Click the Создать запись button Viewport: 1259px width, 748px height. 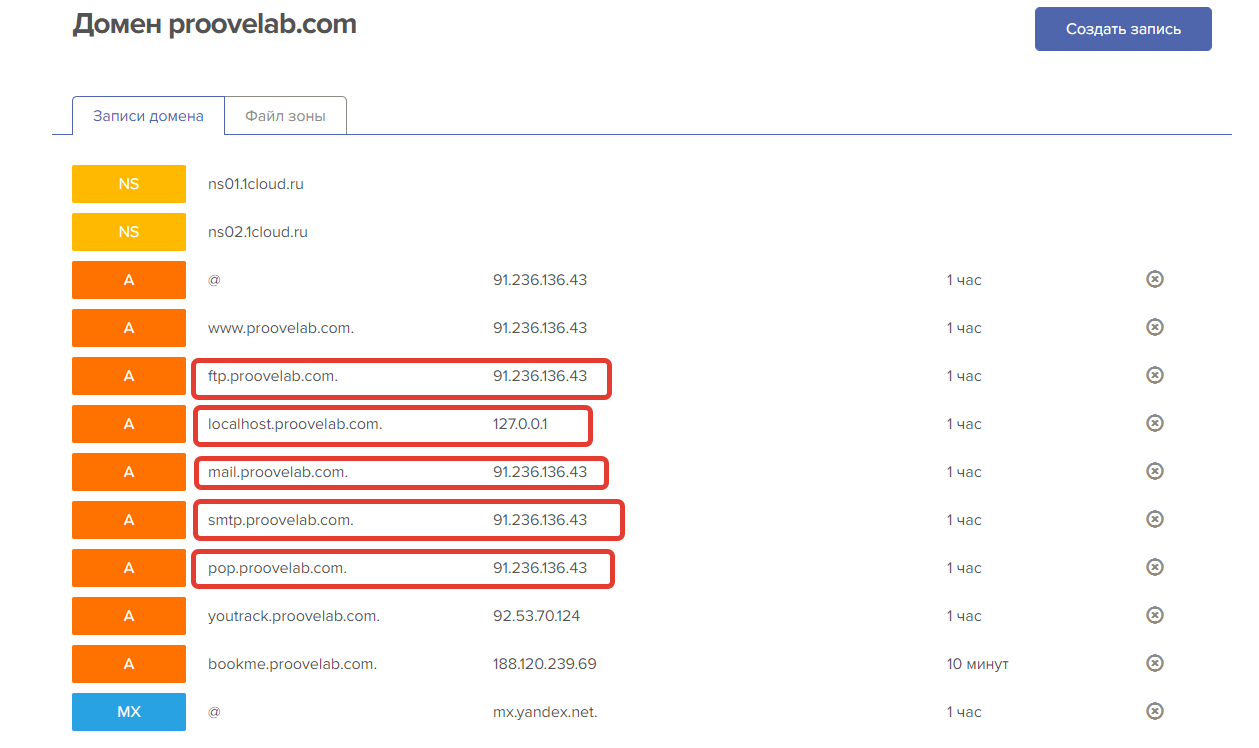pyautogui.click(x=1123, y=29)
